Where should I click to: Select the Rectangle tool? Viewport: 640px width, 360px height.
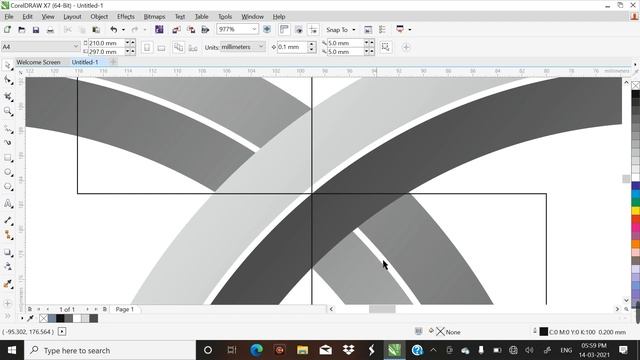(8, 158)
